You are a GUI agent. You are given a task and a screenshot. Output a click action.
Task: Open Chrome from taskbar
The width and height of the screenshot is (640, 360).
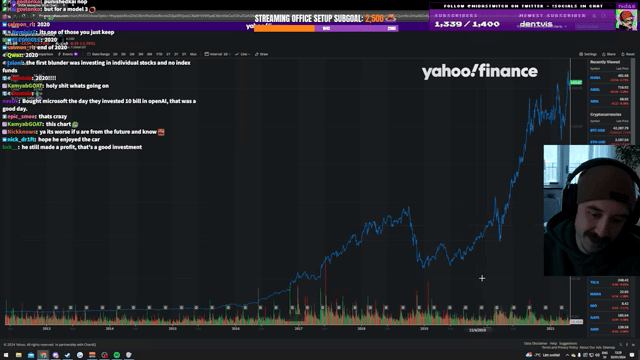click(x=43, y=355)
